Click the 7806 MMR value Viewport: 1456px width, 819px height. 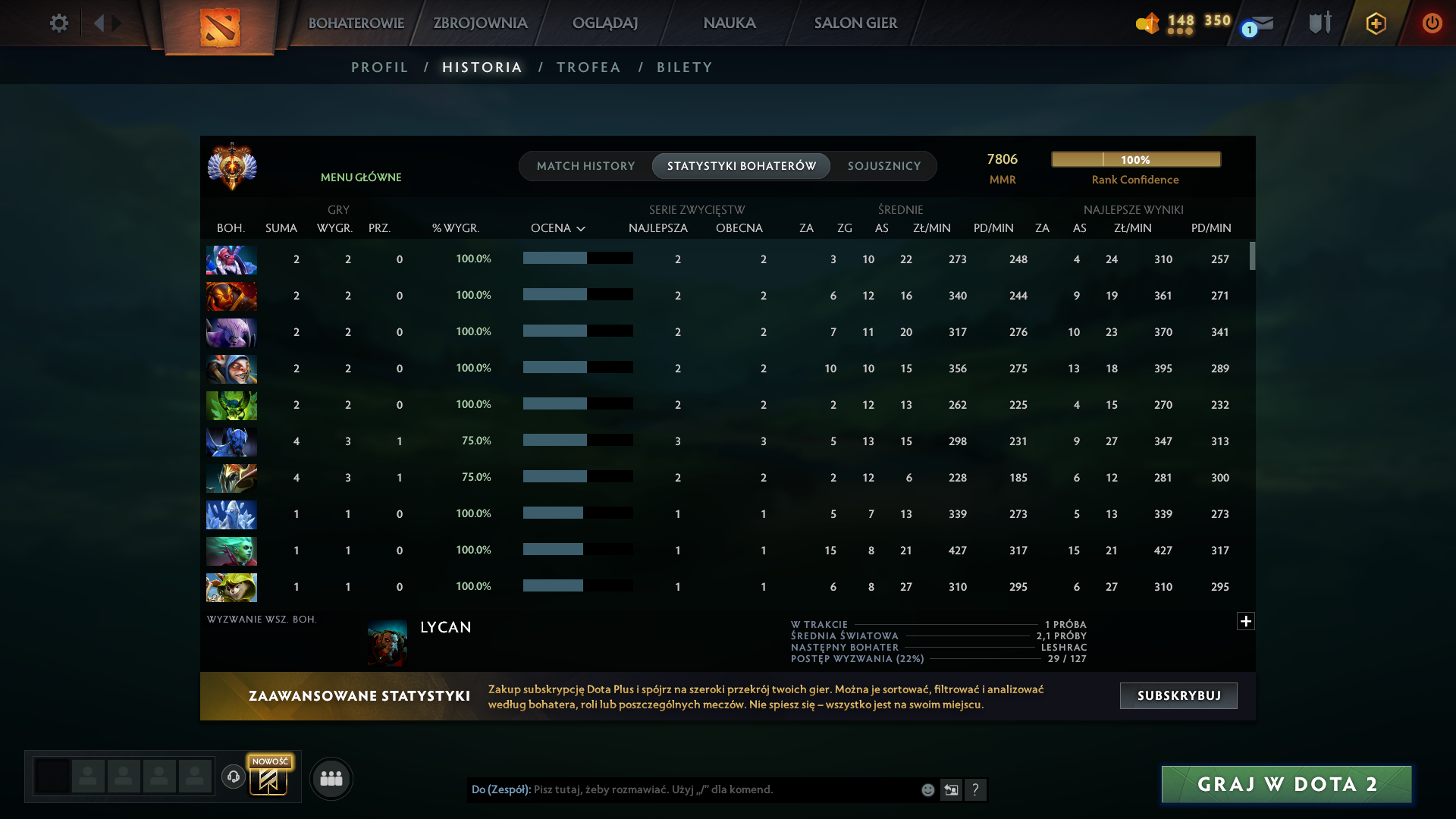tap(1002, 159)
